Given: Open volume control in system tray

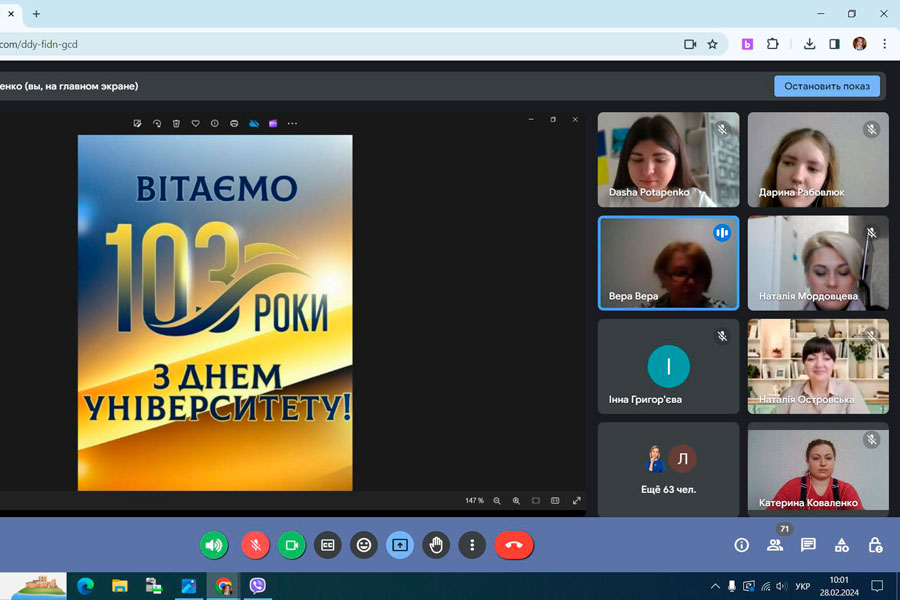Looking at the screenshot, I should pyautogui.click(x=781, y=586).
